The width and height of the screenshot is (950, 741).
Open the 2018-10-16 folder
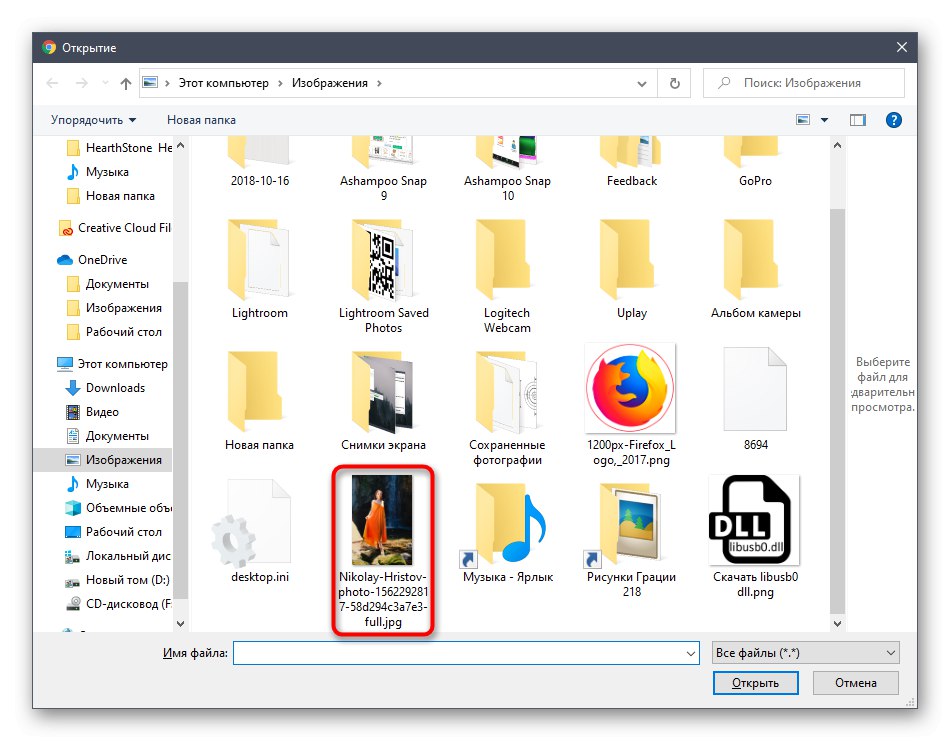(x=260, y=162)
